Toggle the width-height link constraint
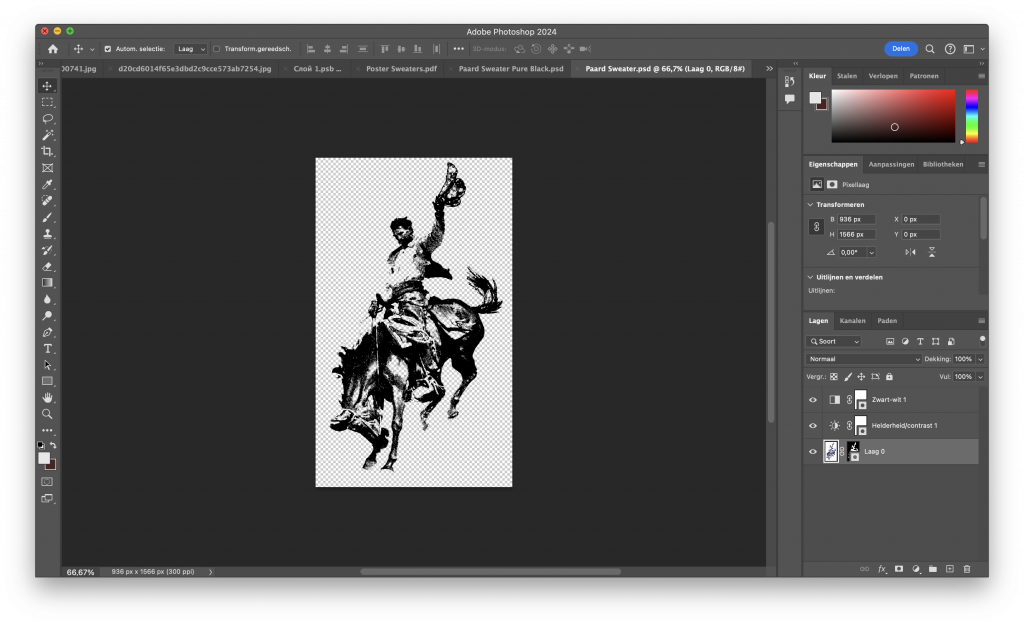Viewport: 1024px width, 624px height. (x=816, y=226)
